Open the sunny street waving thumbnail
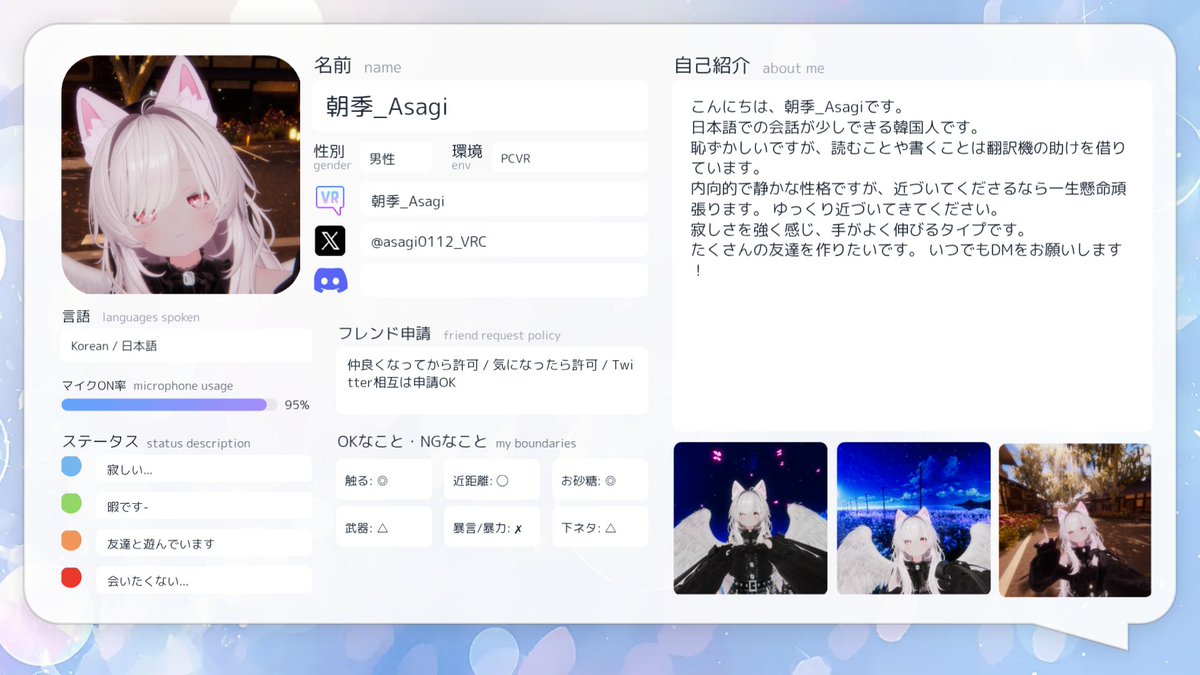This screenshot has height=675, width=1200. pyautogui.click(x=1075, y=520)
